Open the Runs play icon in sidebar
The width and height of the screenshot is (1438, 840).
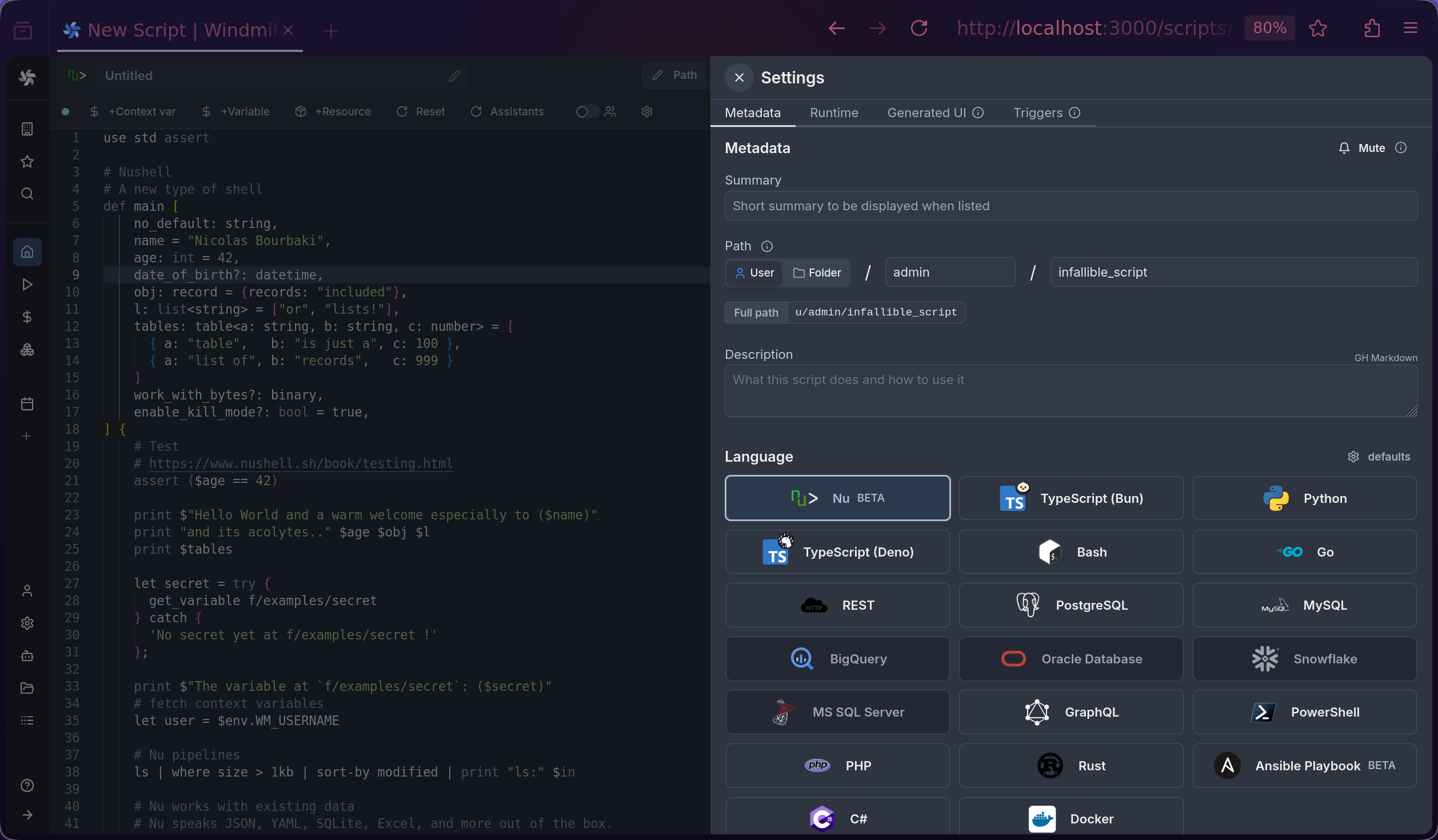coord(27,284)
